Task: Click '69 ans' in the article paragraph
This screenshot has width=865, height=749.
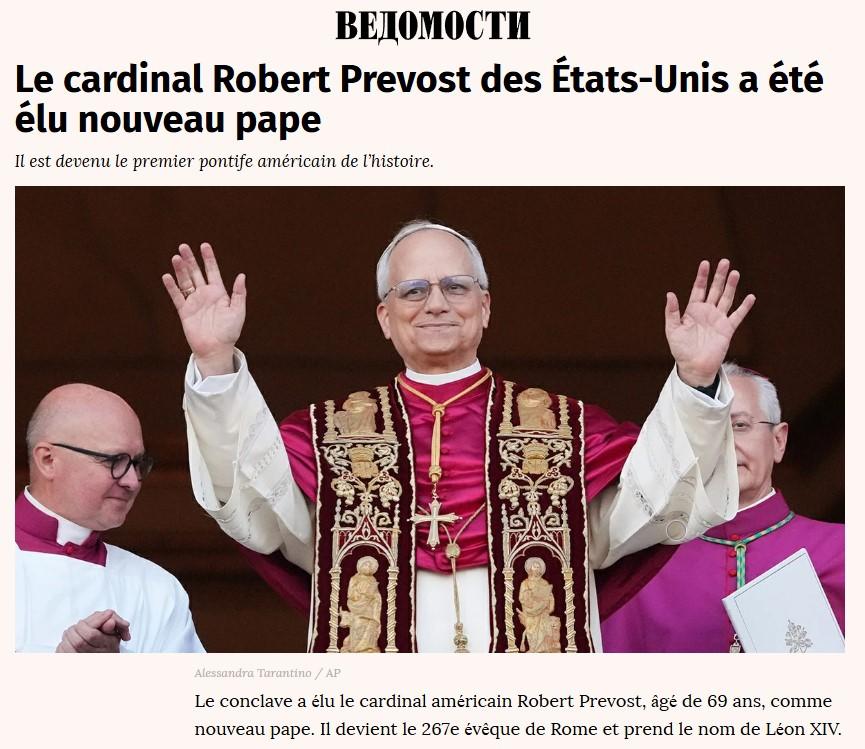Action: coord(734,701)
